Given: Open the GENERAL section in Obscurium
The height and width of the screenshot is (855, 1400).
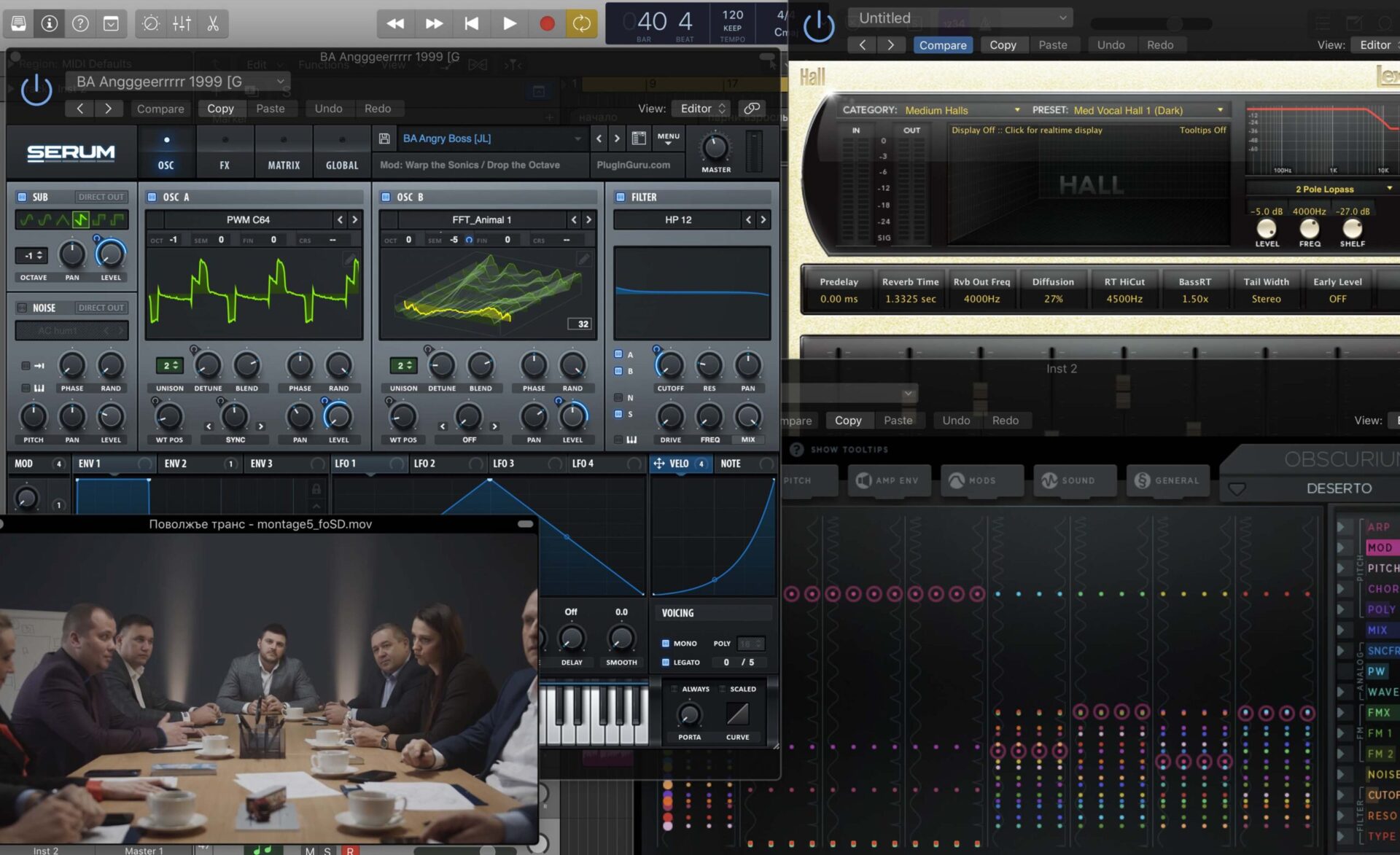Looking at the screenshot, I should 1167,480.
